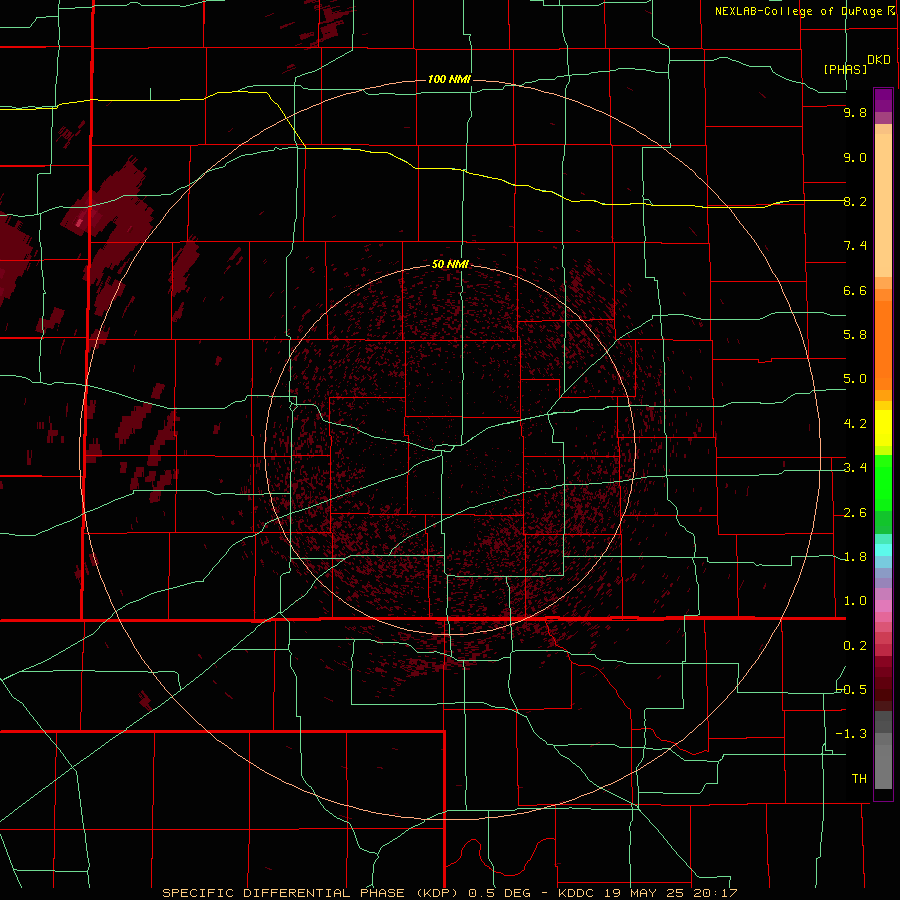Select the 8.2 scale value
Image resolution: width=900 pixels, height=900 pixels.
855,201
